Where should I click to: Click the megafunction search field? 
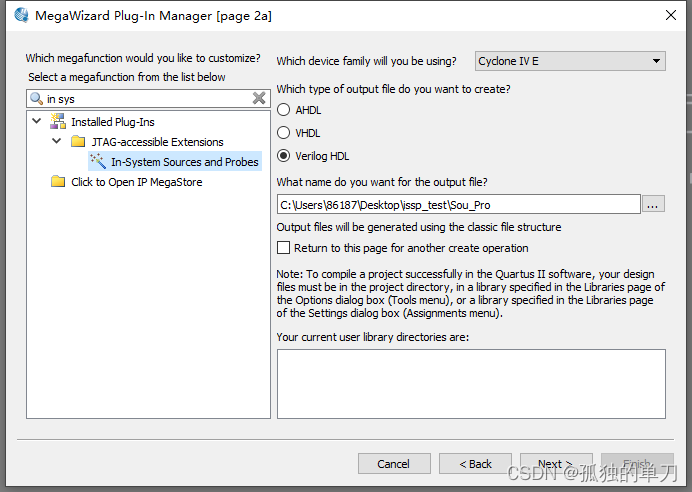click(148, 98)
